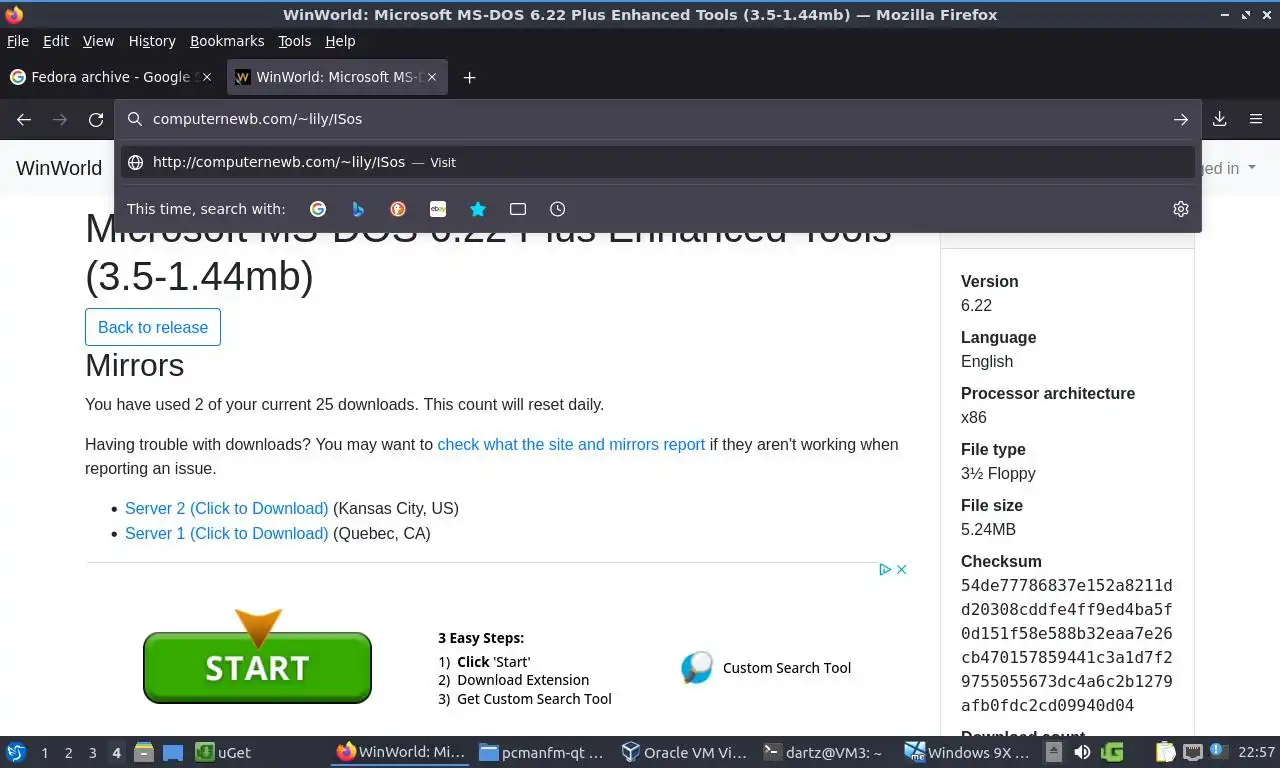Click uGet green tray icon
This screenshot has width=1280, height=768.
1112,752
